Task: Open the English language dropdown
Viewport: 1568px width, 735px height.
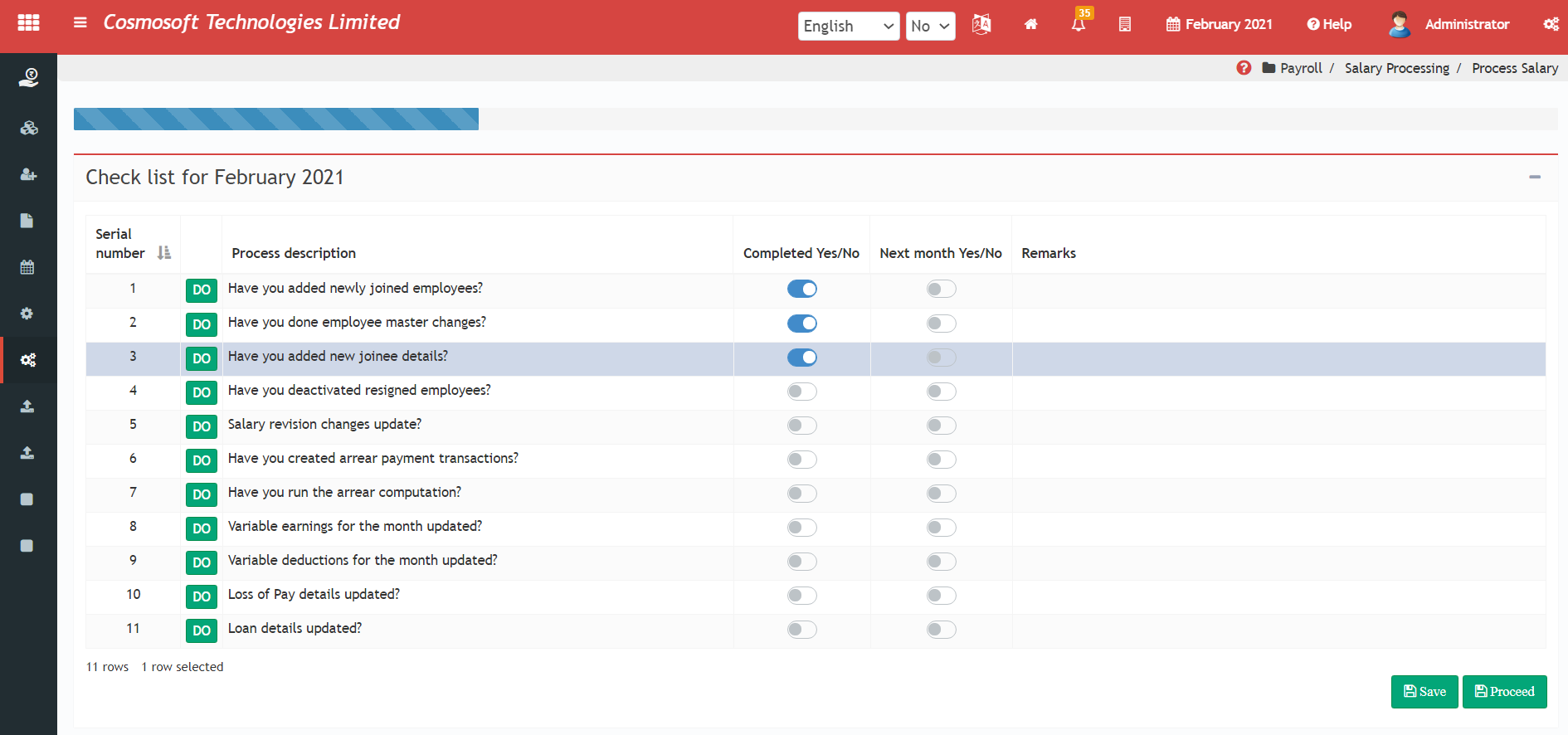Action: (848, 26)
